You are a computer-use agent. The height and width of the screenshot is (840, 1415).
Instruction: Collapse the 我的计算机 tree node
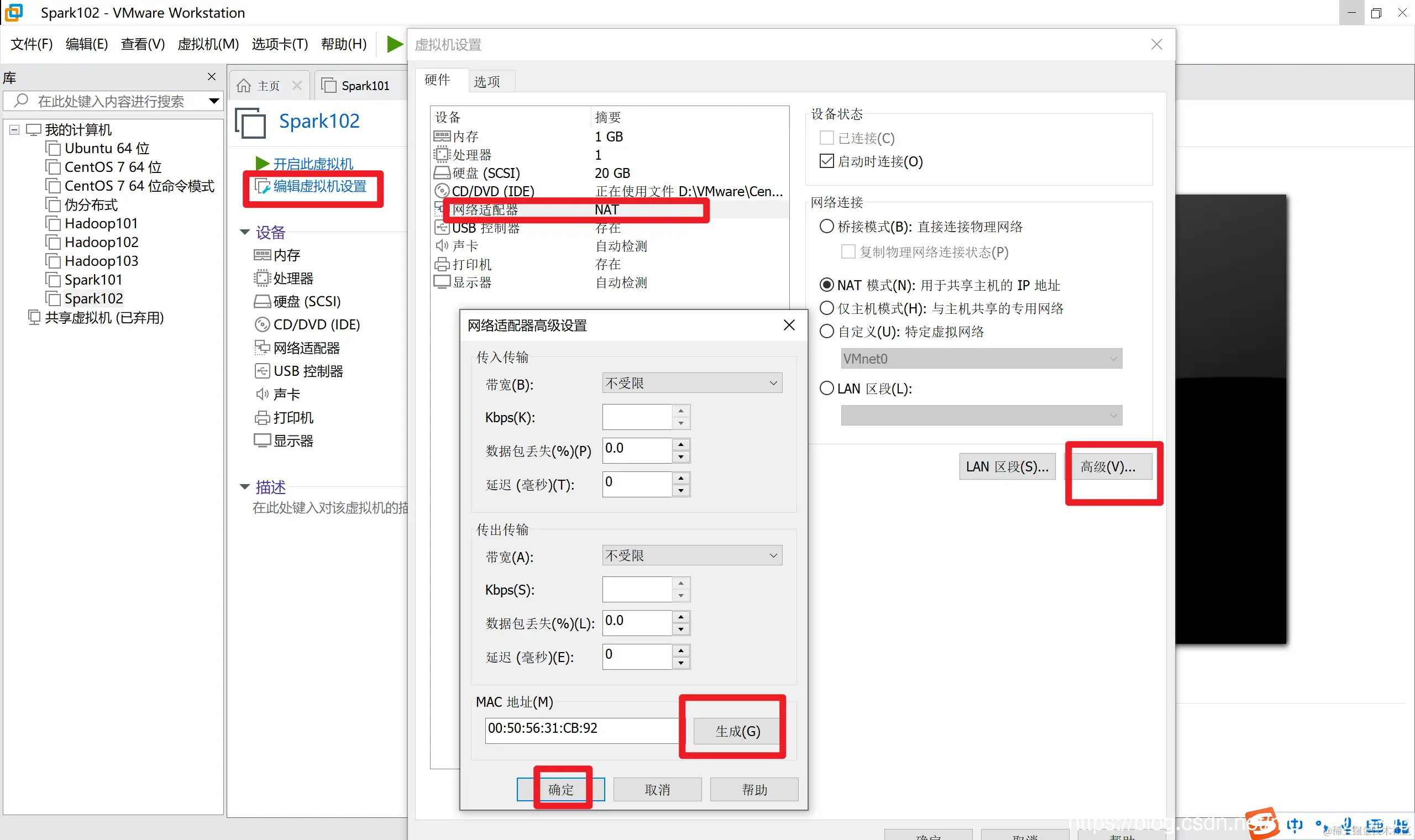coord(15,130)
